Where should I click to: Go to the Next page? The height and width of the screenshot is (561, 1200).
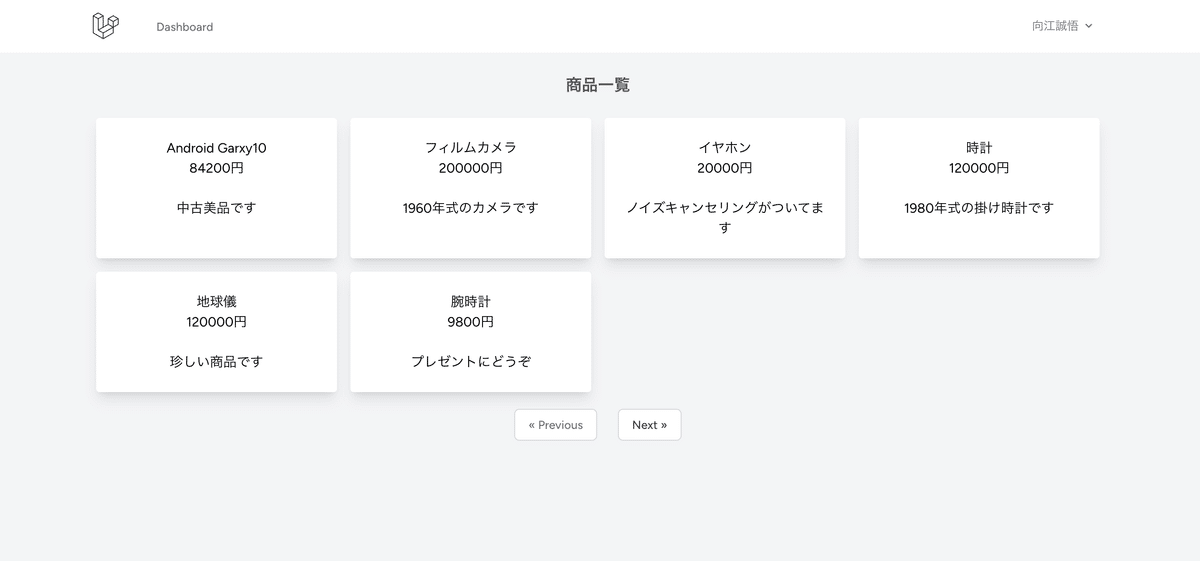pos(649,425)
